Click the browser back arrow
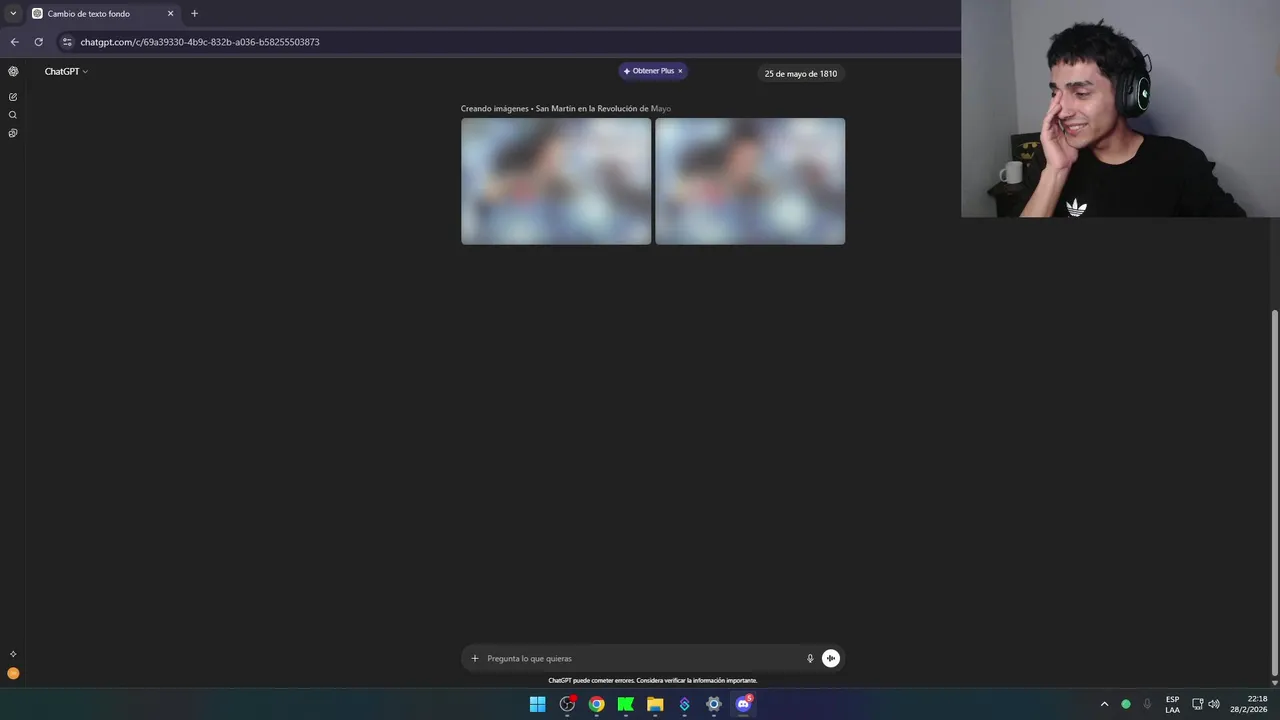This screenshot has height=720, width=1280. click(14, 42)
